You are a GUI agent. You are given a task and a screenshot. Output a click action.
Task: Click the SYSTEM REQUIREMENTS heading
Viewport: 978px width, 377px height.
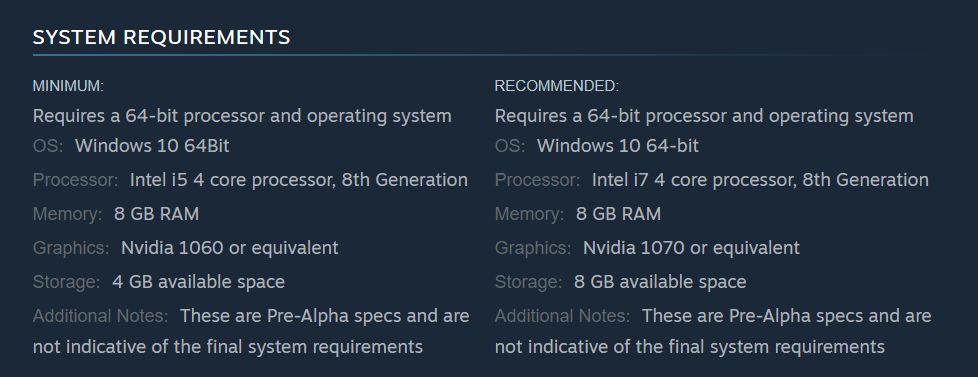point(162,37)
